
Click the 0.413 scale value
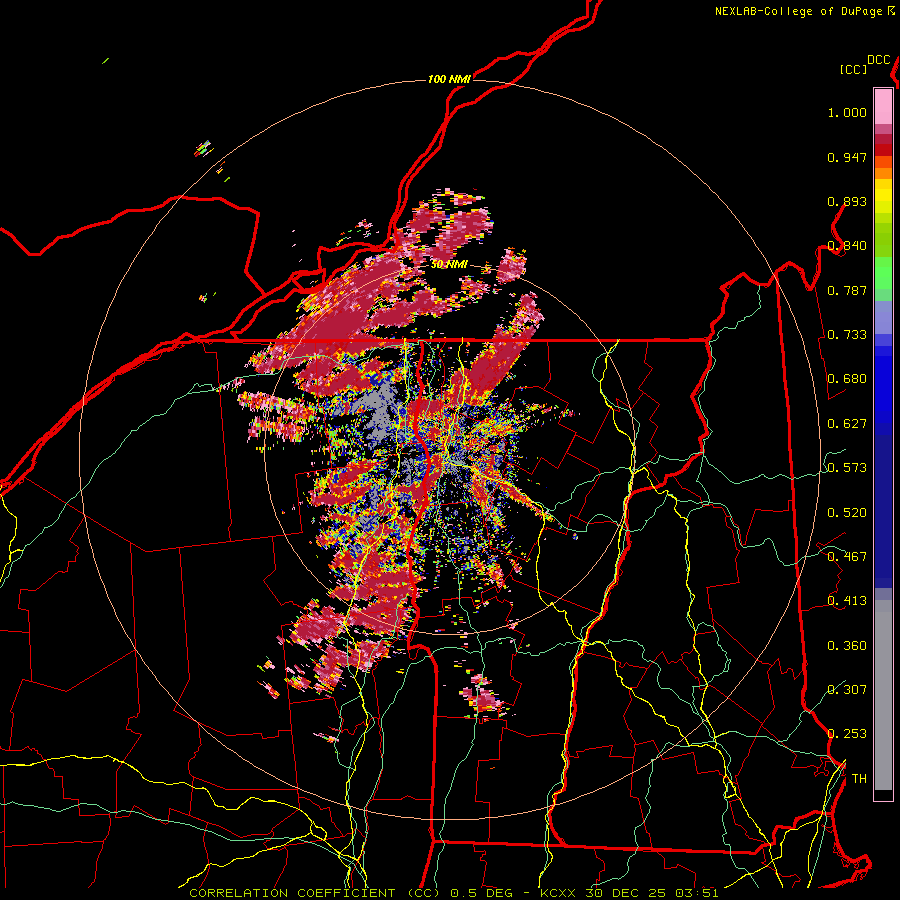tap(847, 601)
